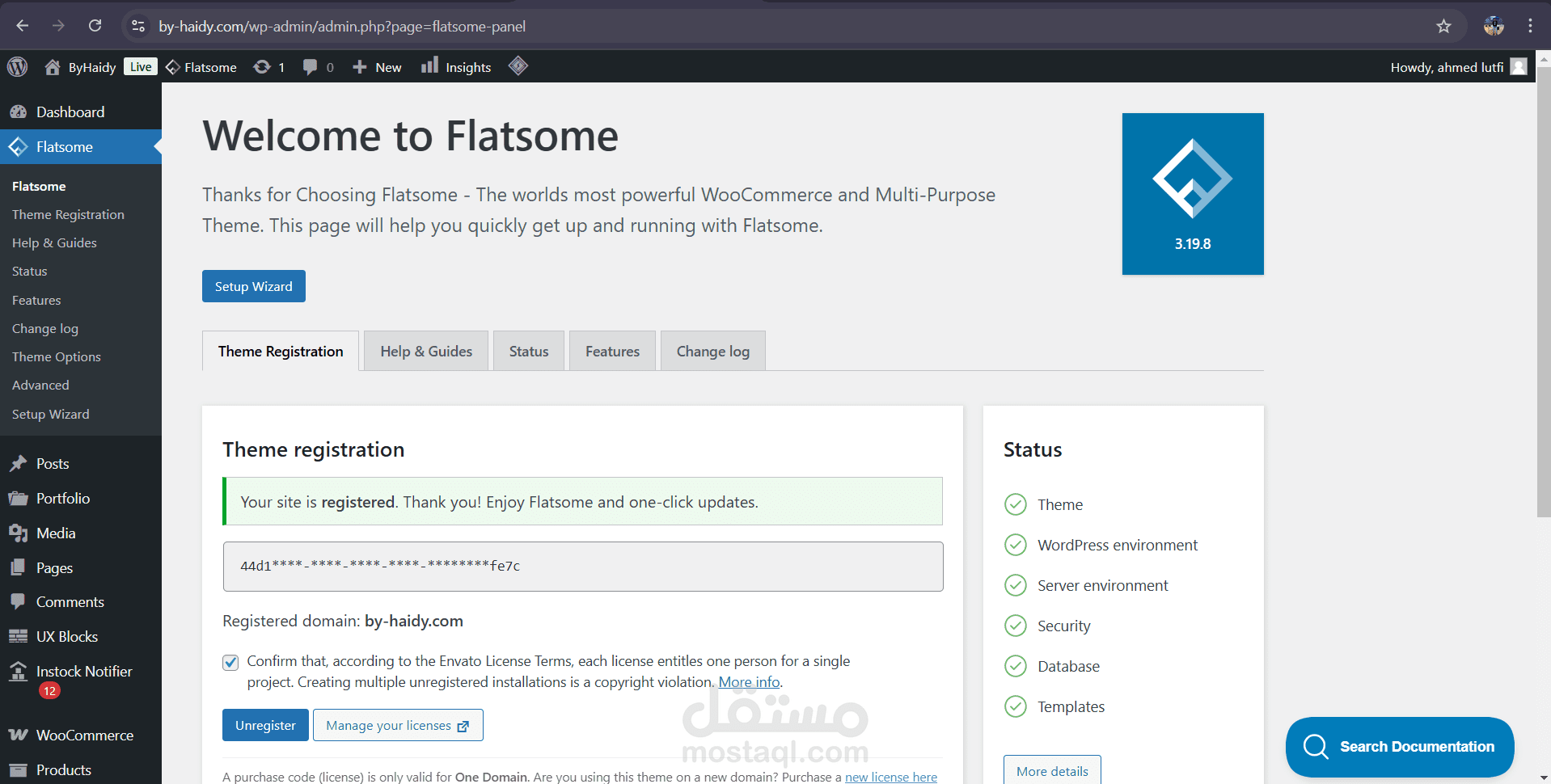Click the Posts pin icon
The image size is (1551, 784).
point(18,463)
